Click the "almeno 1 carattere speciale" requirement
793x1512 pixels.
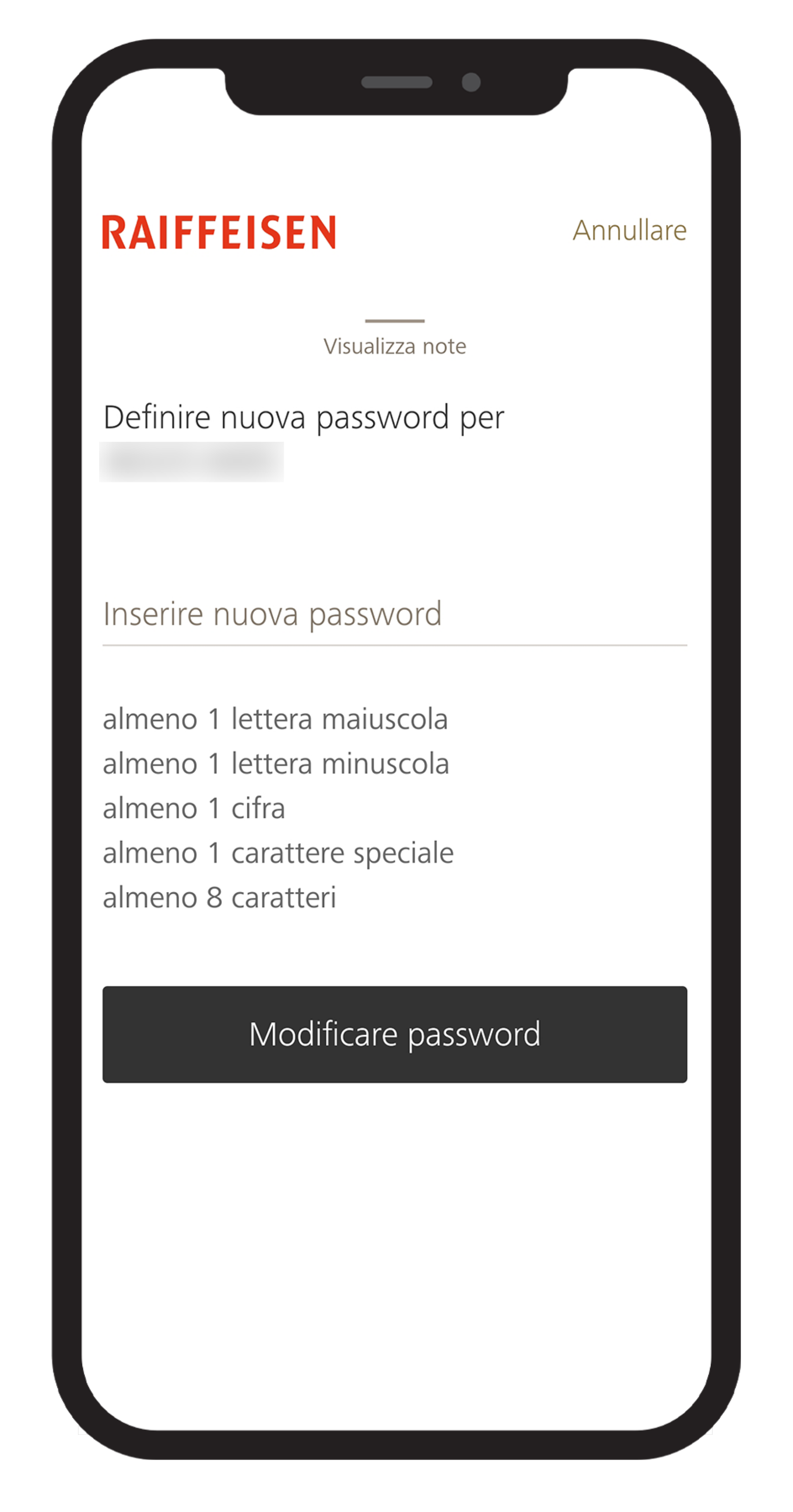tap(278, 853)
